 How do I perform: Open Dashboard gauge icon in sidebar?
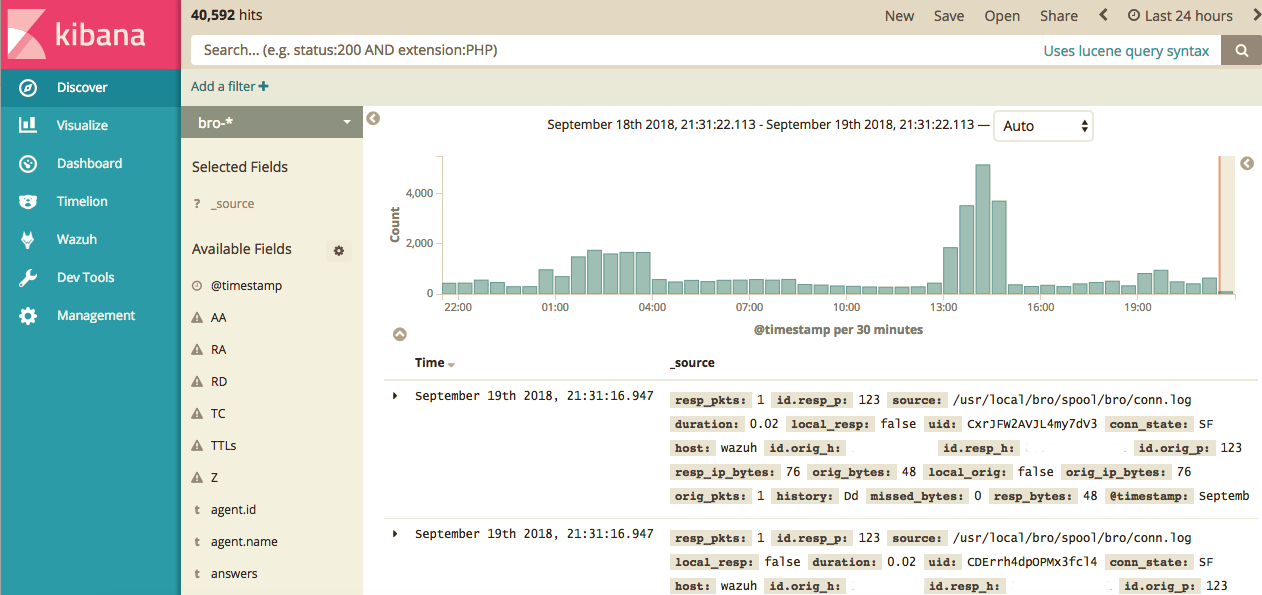click(28, 164)
